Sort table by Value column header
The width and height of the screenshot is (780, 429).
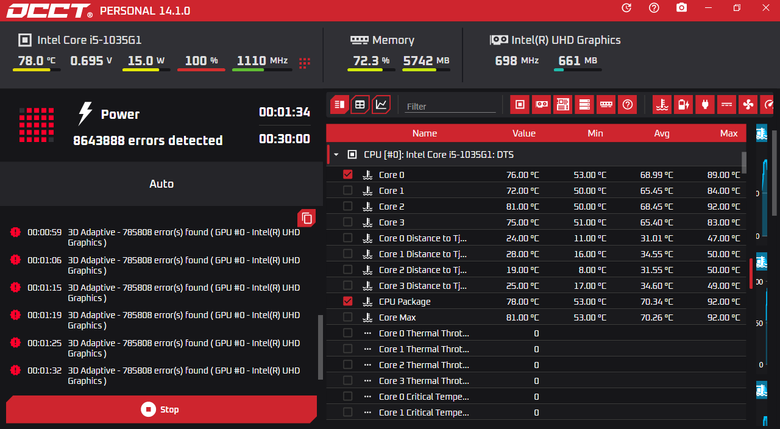524,133
